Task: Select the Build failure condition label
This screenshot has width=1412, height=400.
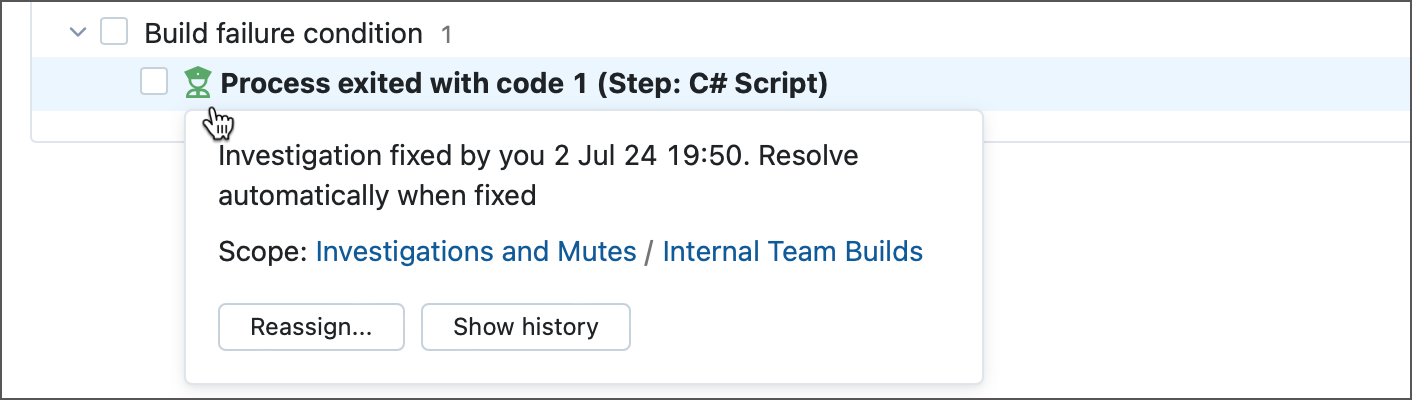Action: tap(283, 34)
